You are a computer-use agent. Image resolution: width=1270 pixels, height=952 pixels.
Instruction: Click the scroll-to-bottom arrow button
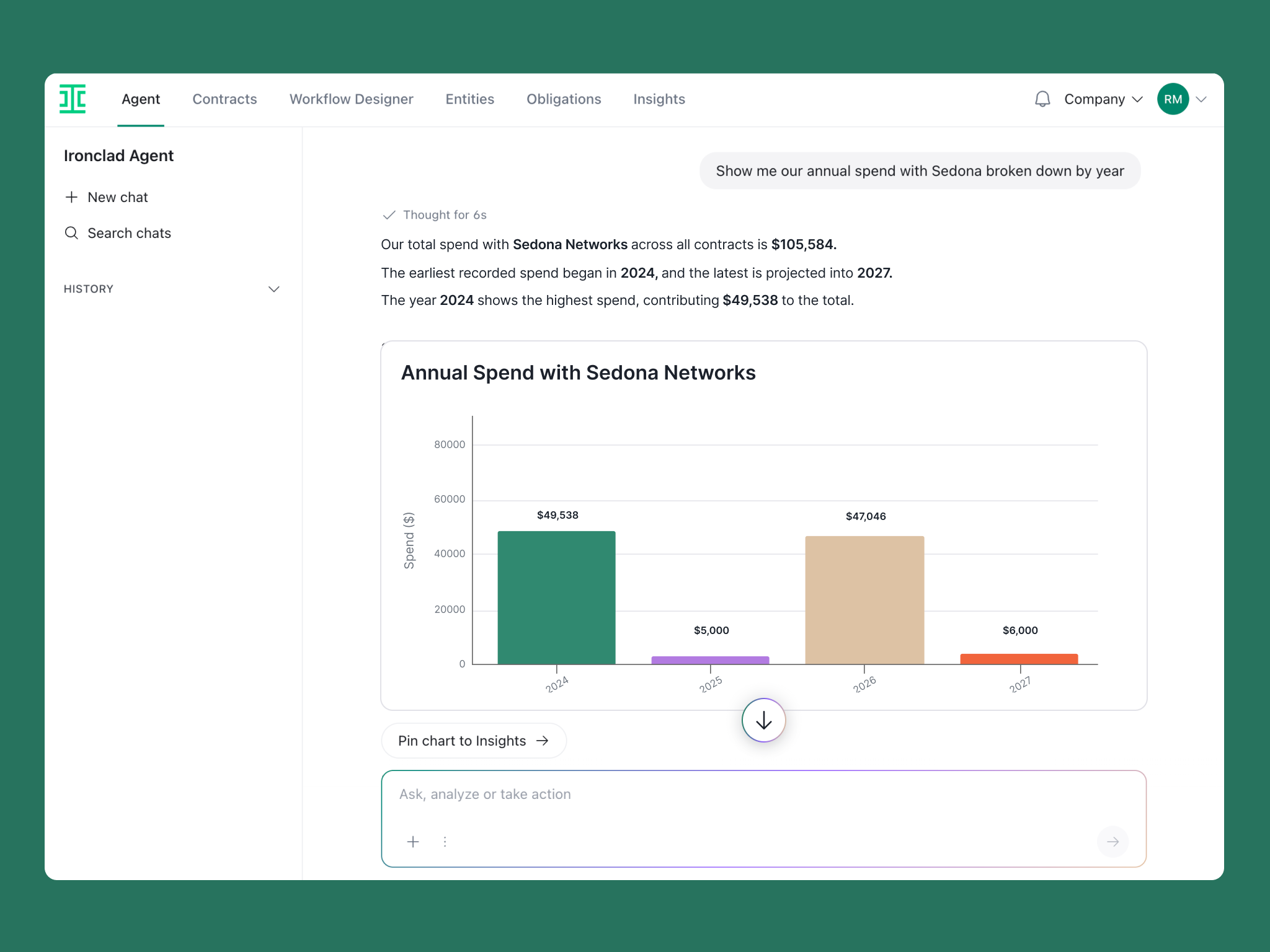pyautogui.click(x=763, y=720)
